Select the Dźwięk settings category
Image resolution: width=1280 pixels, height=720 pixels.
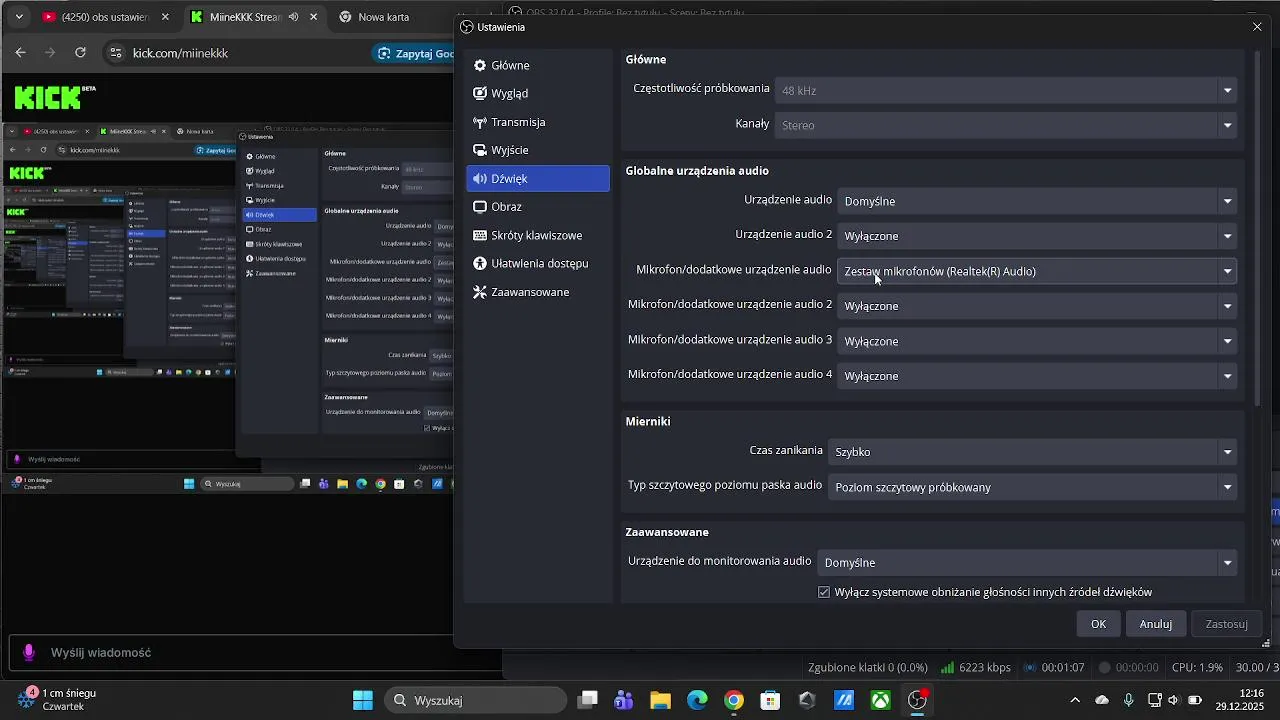(538, 178)
